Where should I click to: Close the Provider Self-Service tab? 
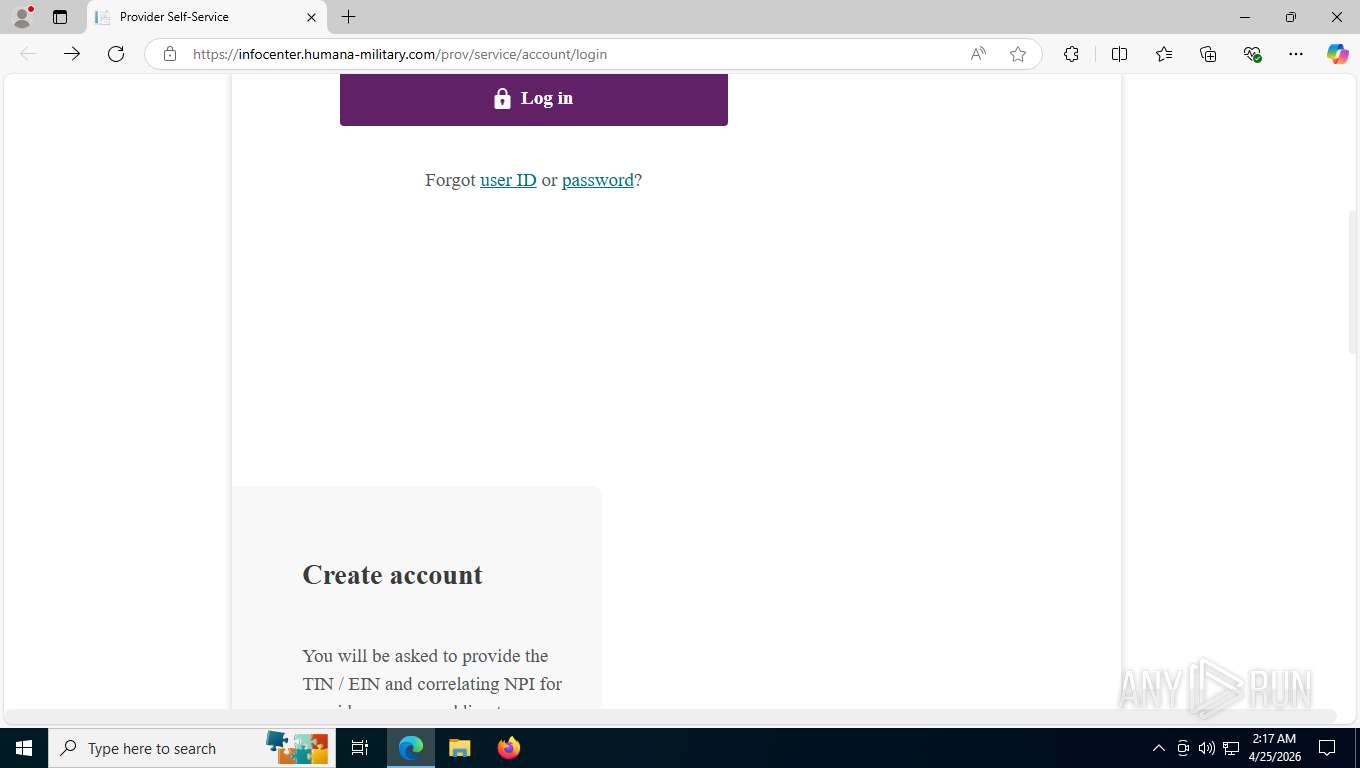click(311, 17)
